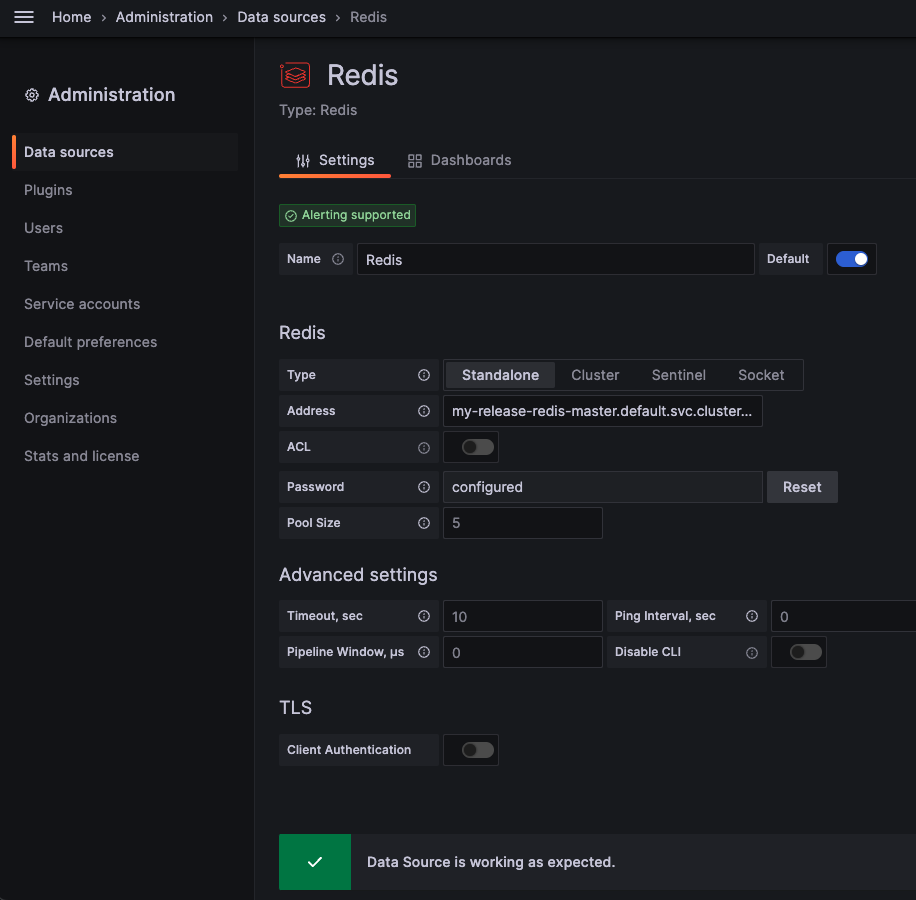Open Users in the sidebar
The width and height of the screenshot is (916, 900).
coord(43,228)
